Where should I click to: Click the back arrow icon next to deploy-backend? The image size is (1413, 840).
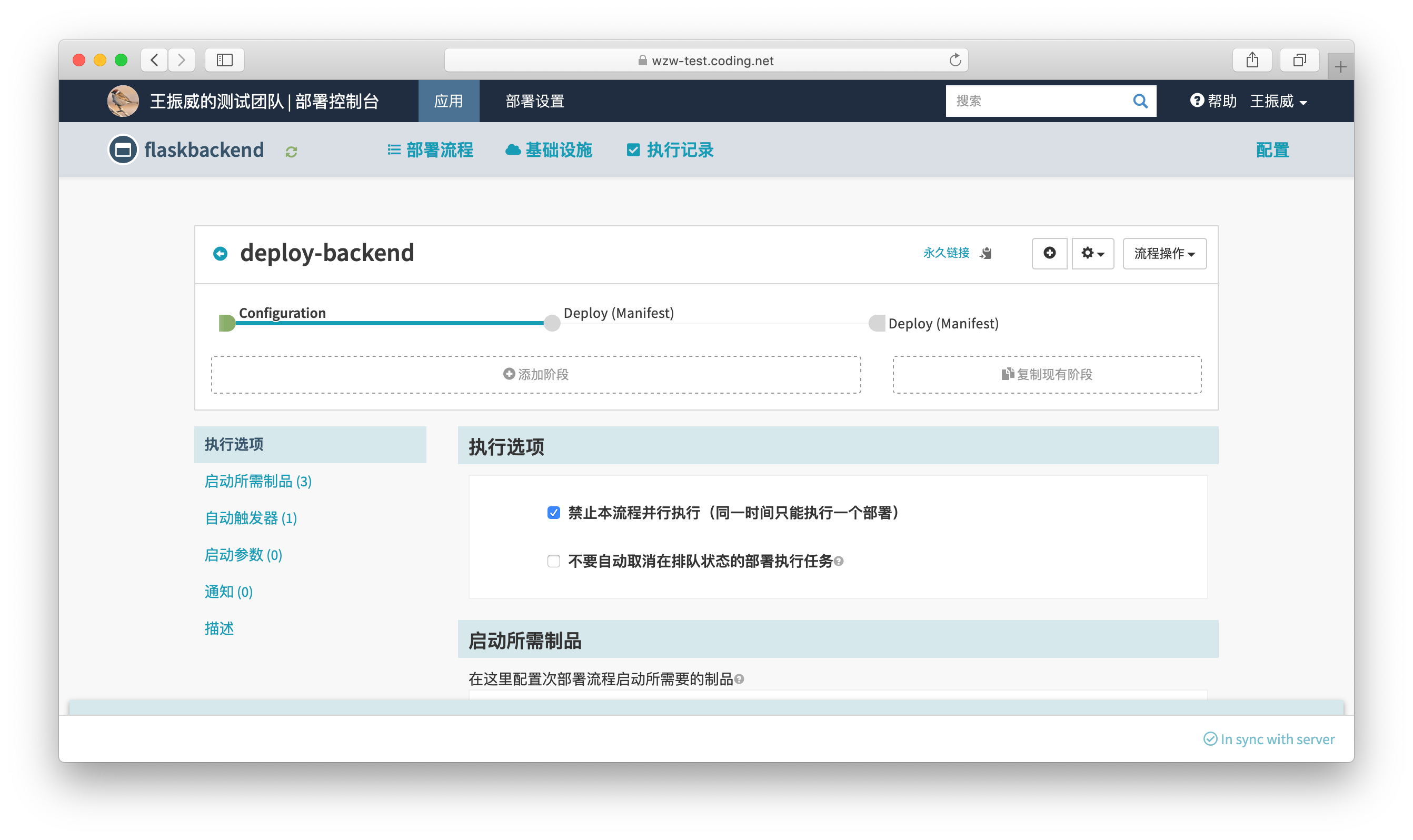pos(220,254)
